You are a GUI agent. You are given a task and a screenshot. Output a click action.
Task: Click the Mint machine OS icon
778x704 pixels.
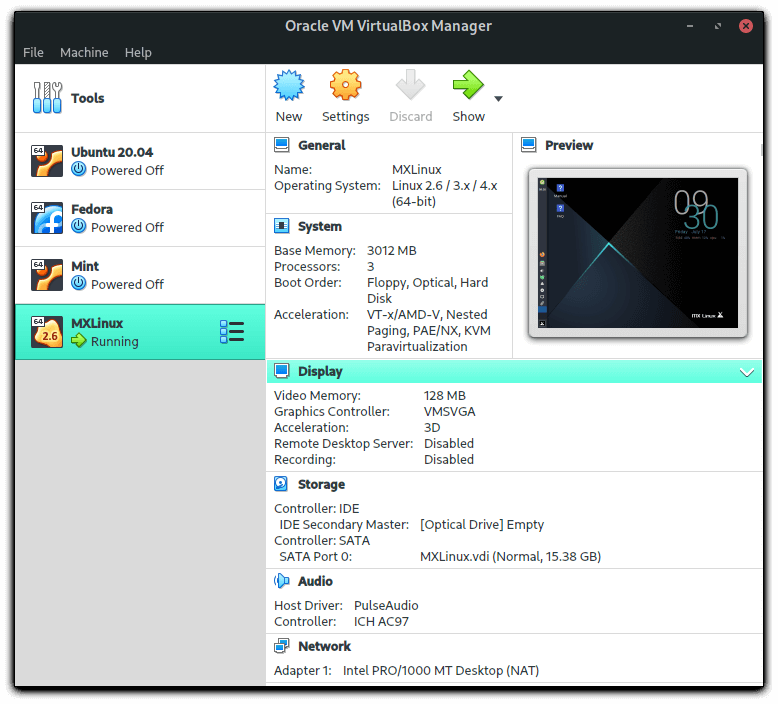pyautogui.click(x=47, y=275)
